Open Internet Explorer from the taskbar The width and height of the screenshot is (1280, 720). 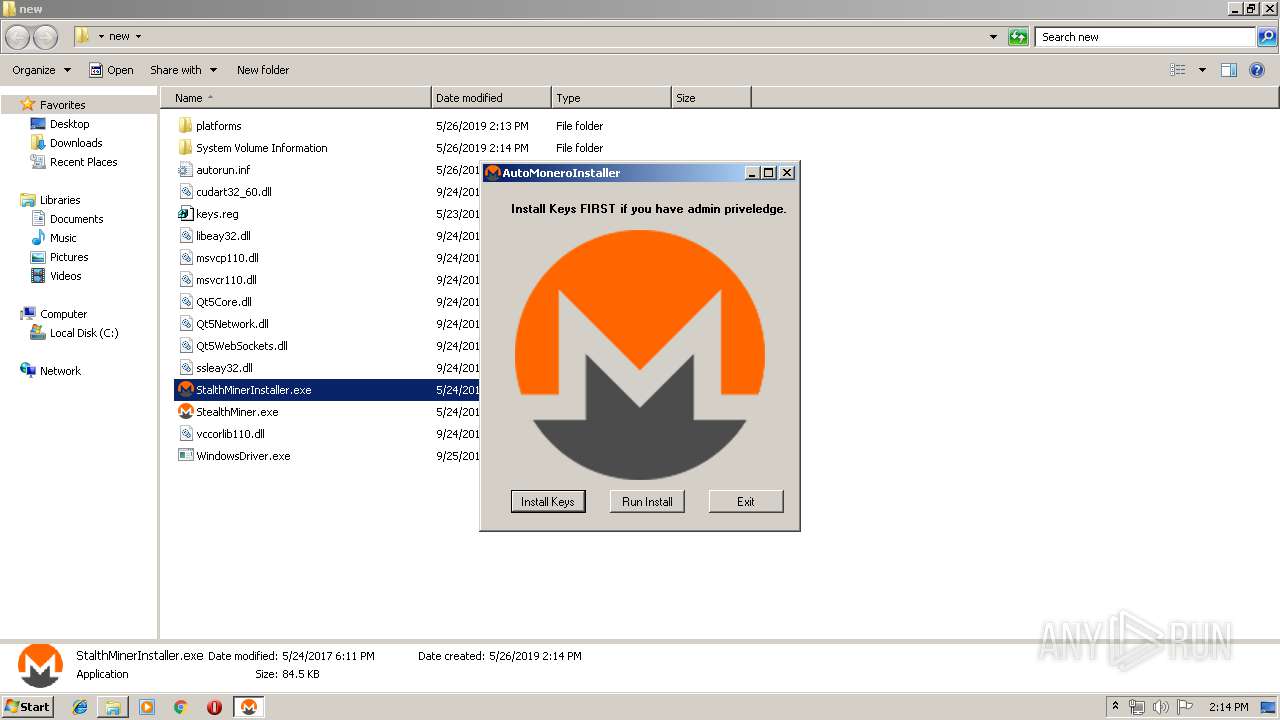80,707
